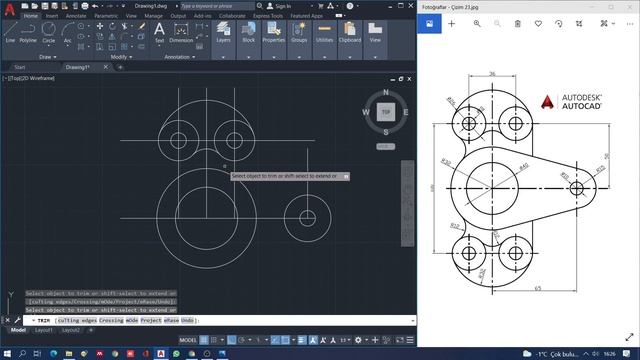
Task: Switch to the Layout1 tab
Action: 43,330
